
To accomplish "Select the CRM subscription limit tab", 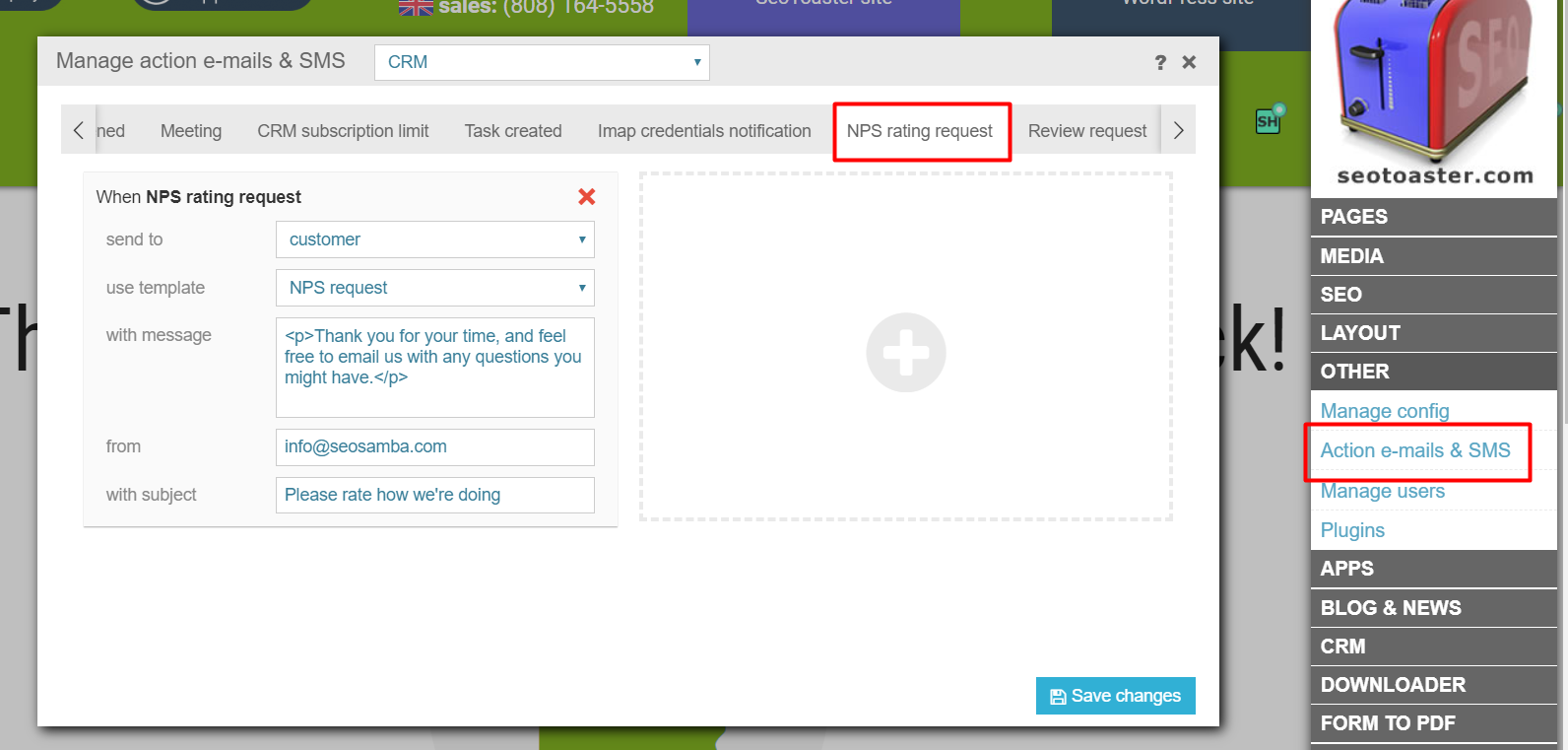I will 343,131.
